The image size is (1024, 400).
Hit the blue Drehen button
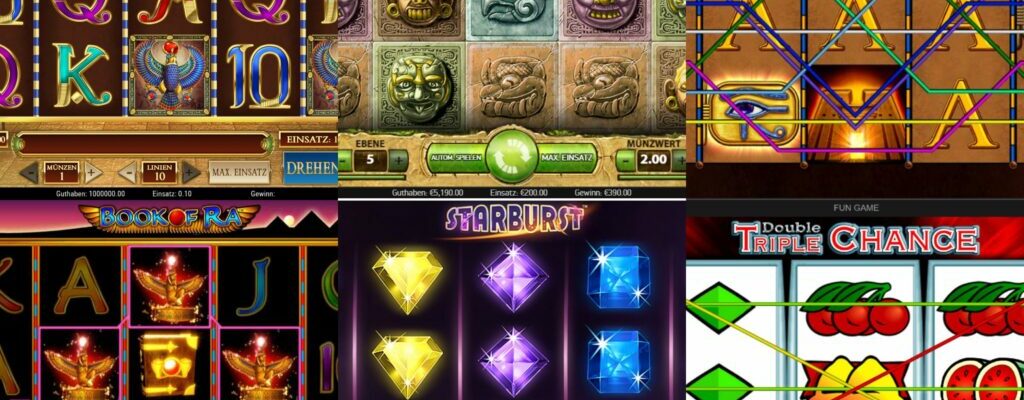click(311, 169)
